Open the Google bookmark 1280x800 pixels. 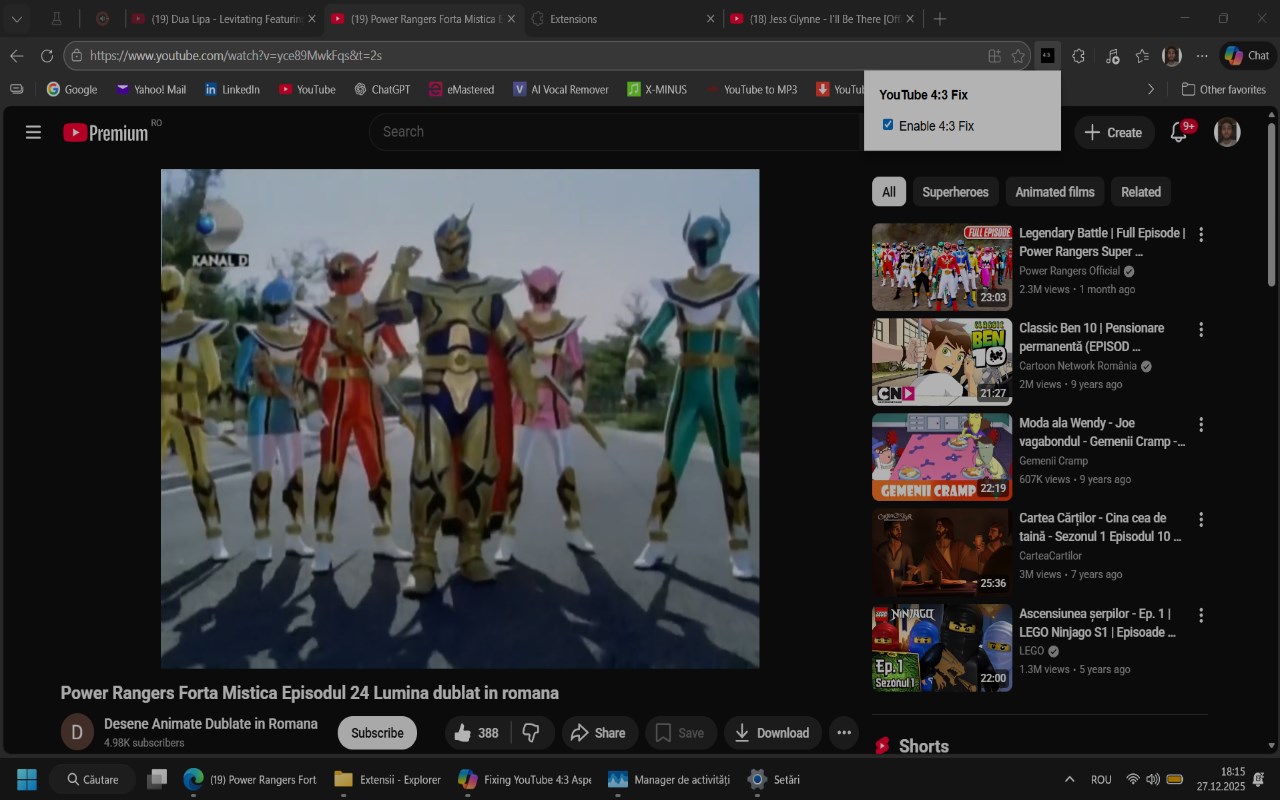[x=72, y=89]
